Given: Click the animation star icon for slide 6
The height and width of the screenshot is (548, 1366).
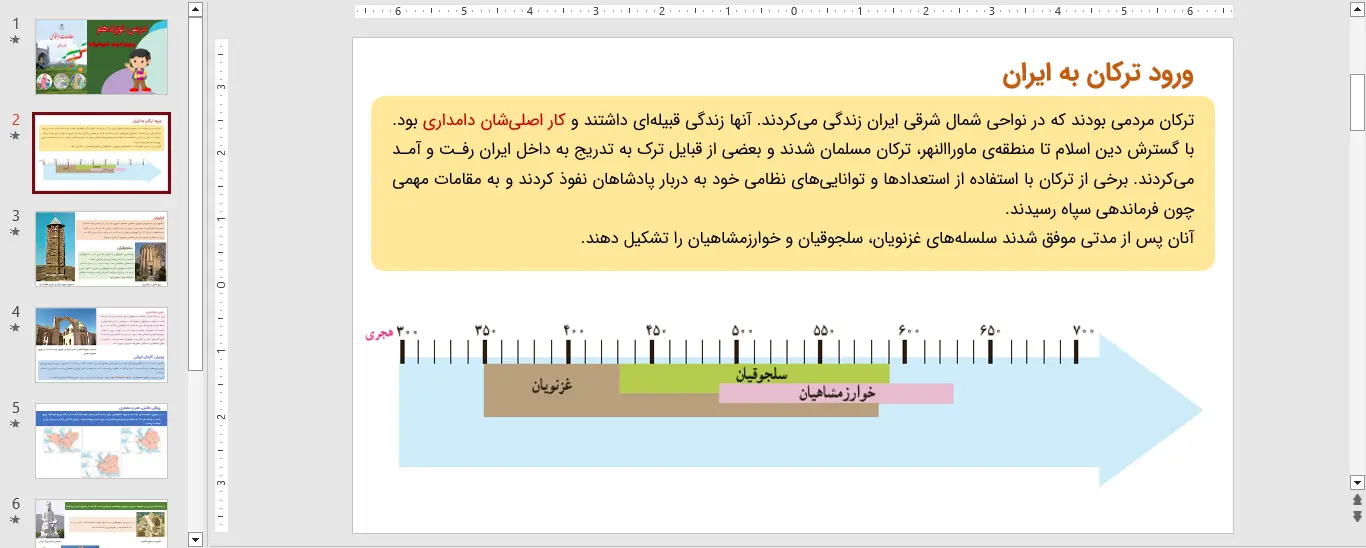Looking at the screenshot, I should click(15, 520).
